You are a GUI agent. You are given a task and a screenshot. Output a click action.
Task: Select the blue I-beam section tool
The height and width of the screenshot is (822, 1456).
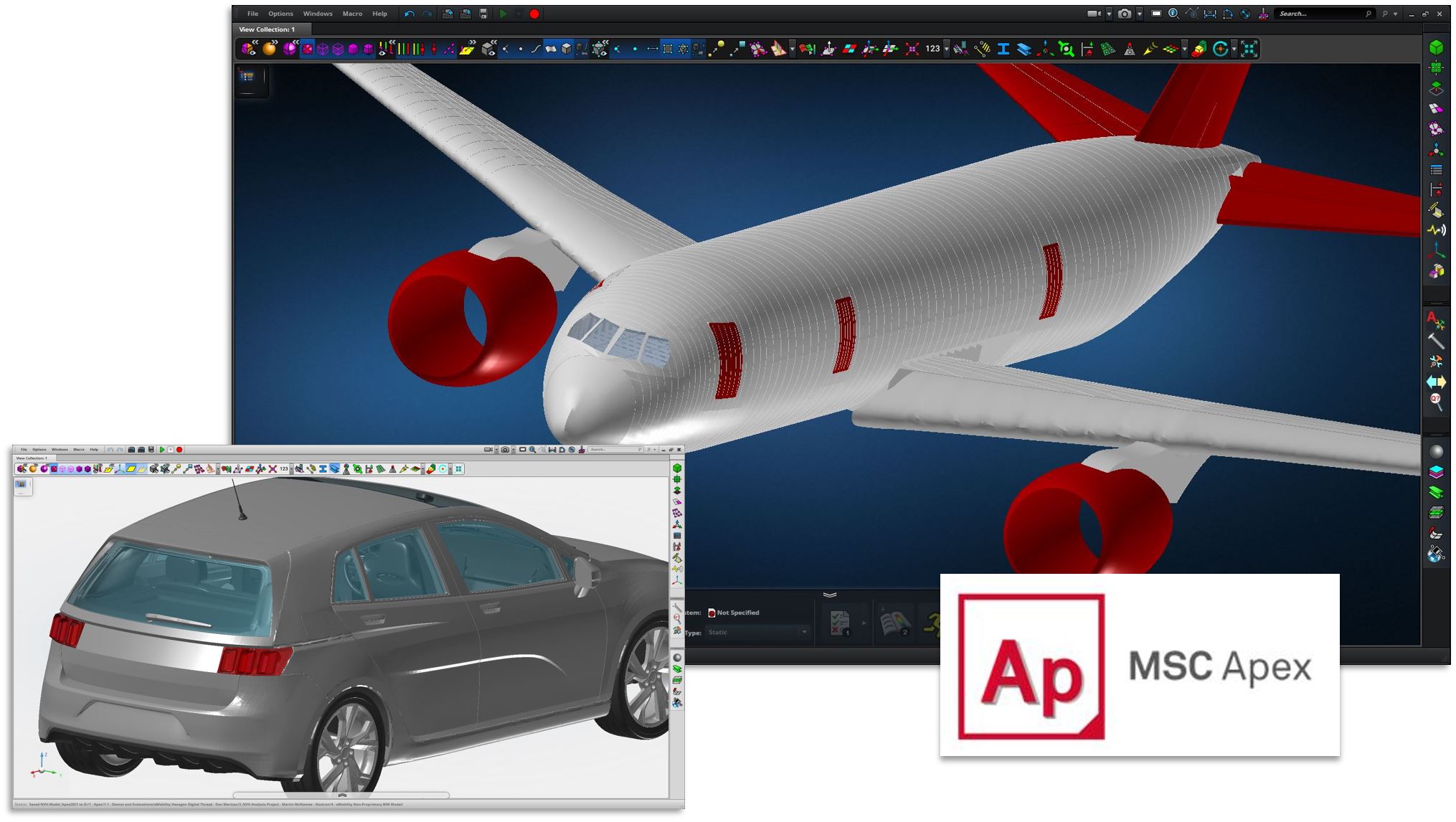tap(1003, 49)
